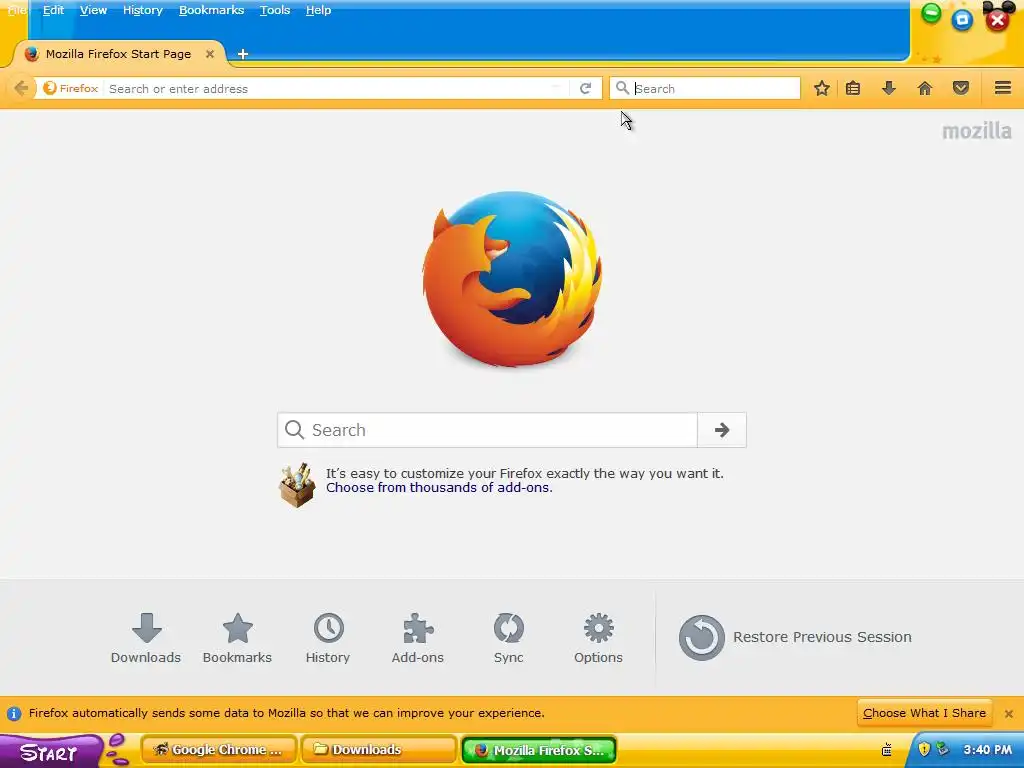Open Downloads shortcut on start page

click(x=146, y=639)
